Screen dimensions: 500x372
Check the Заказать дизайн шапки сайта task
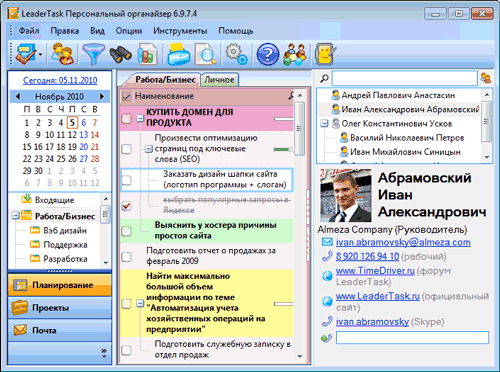click(126, 180)
